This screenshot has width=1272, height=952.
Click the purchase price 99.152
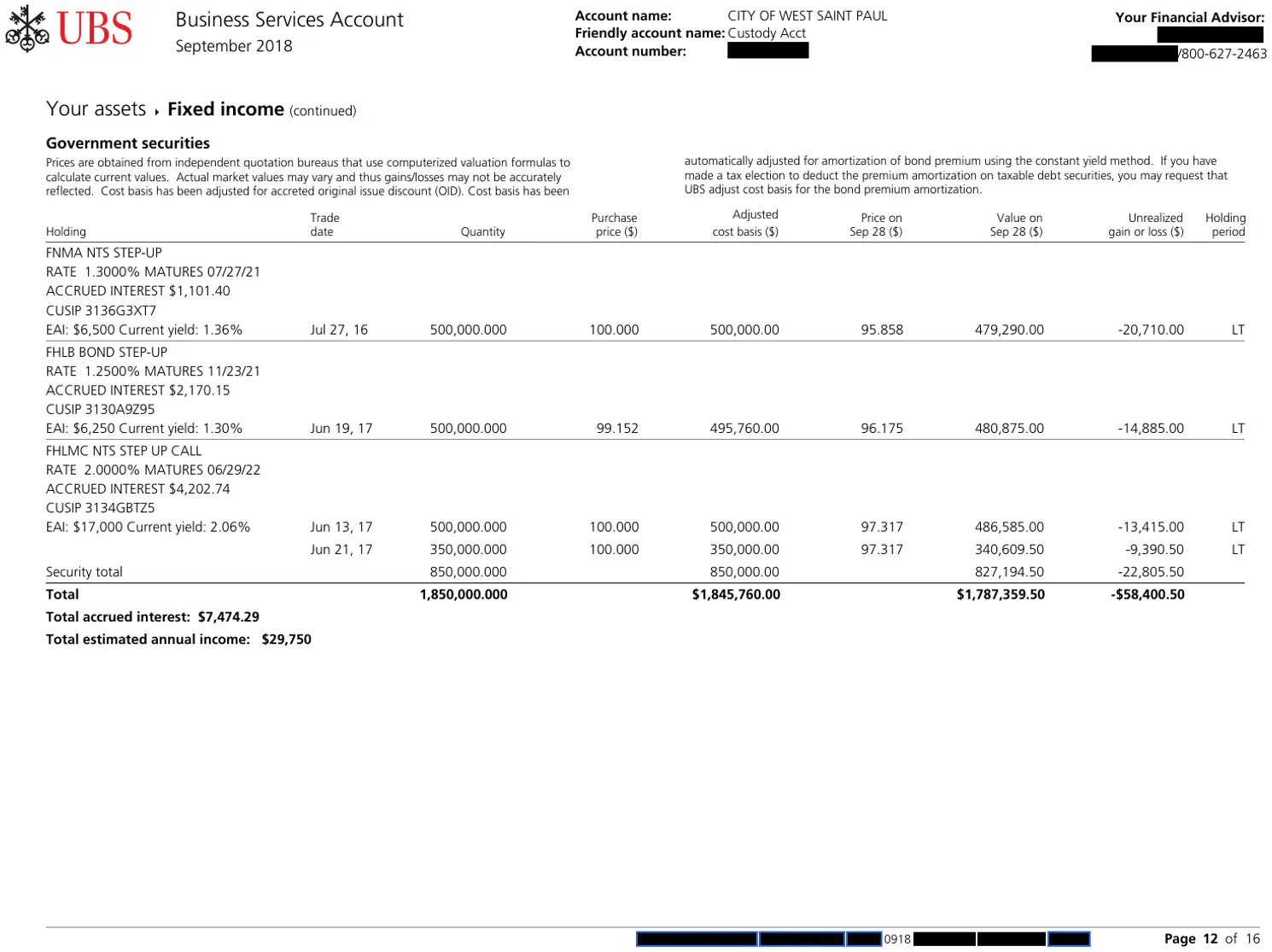617,429
